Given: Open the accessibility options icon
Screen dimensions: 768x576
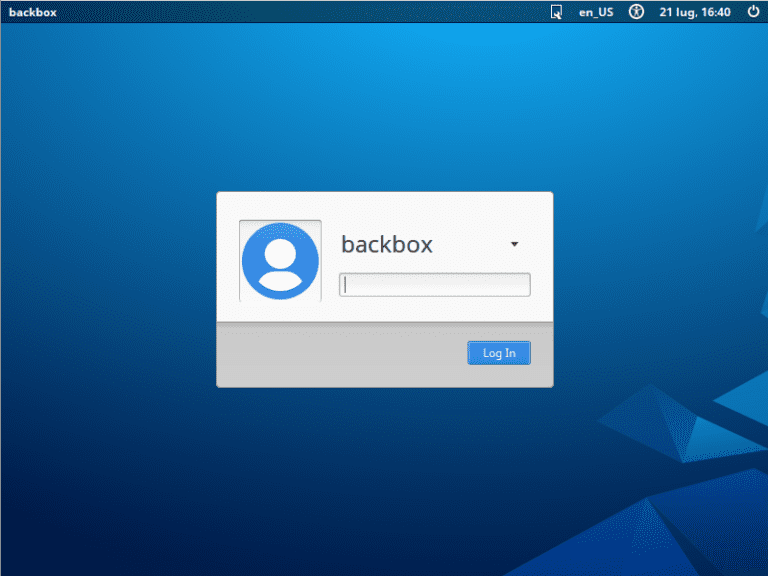Looking at the screenshot, I should pyautogui.click(x=636, y=12).
